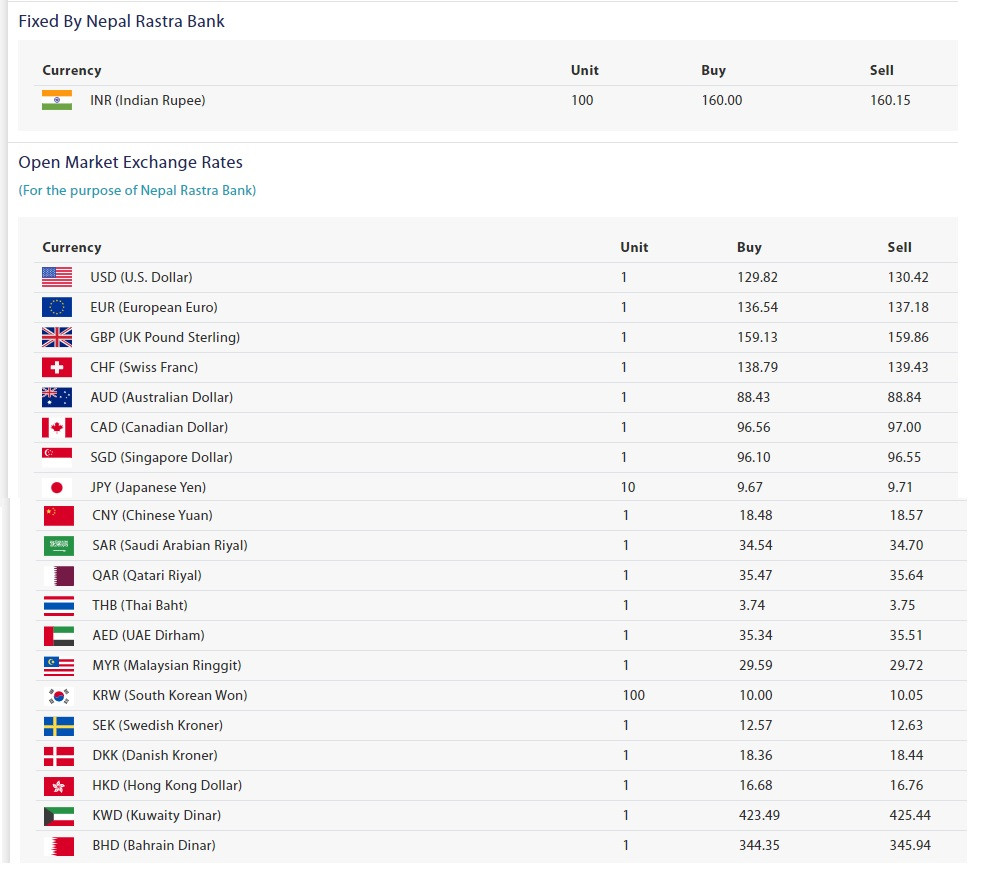Click the UK flag next to GBP
This screenshot has height=890, width=986.
click(57, 337)
